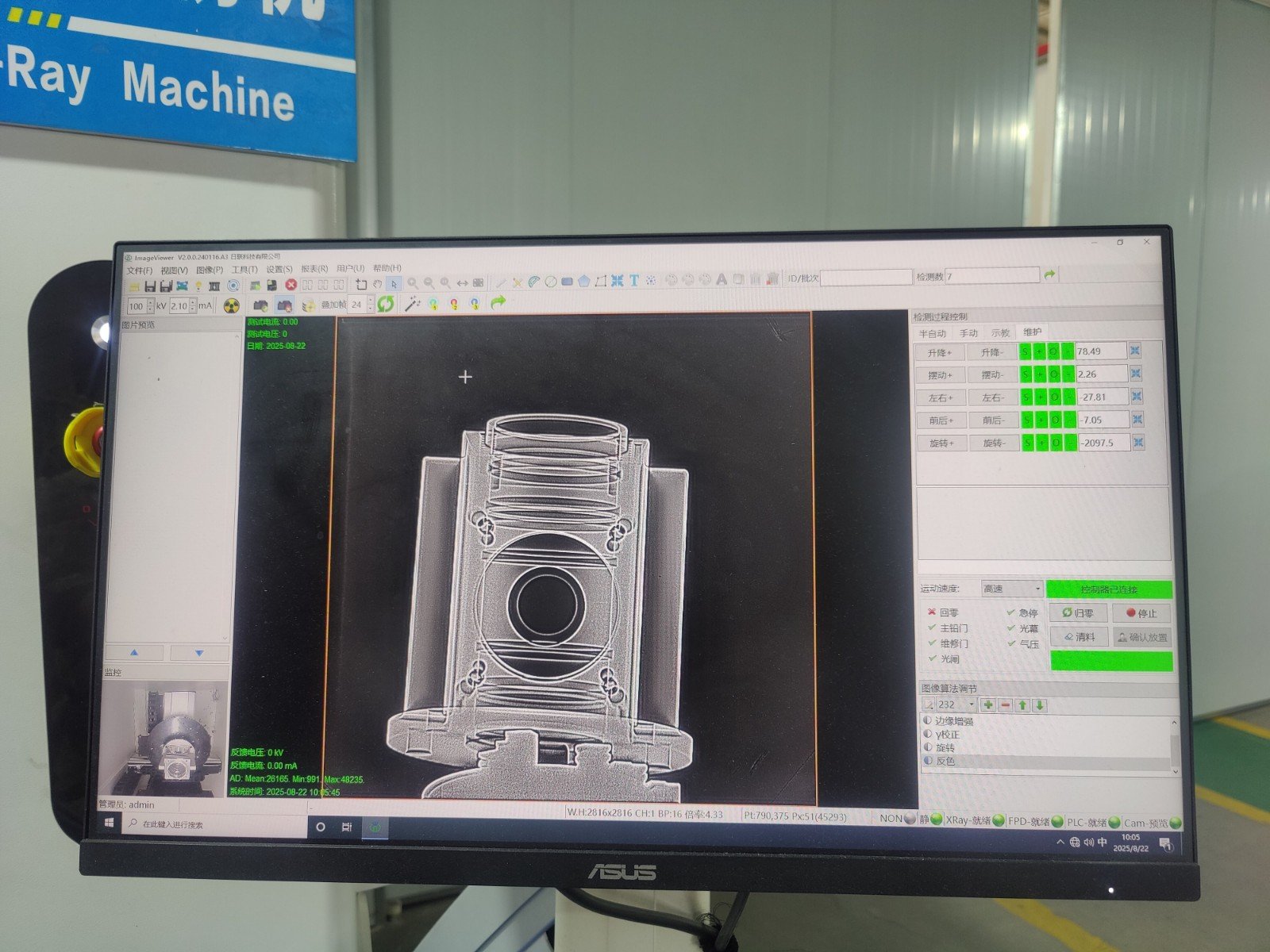Select the blue T text annotation tool

[x=634, y=280]
